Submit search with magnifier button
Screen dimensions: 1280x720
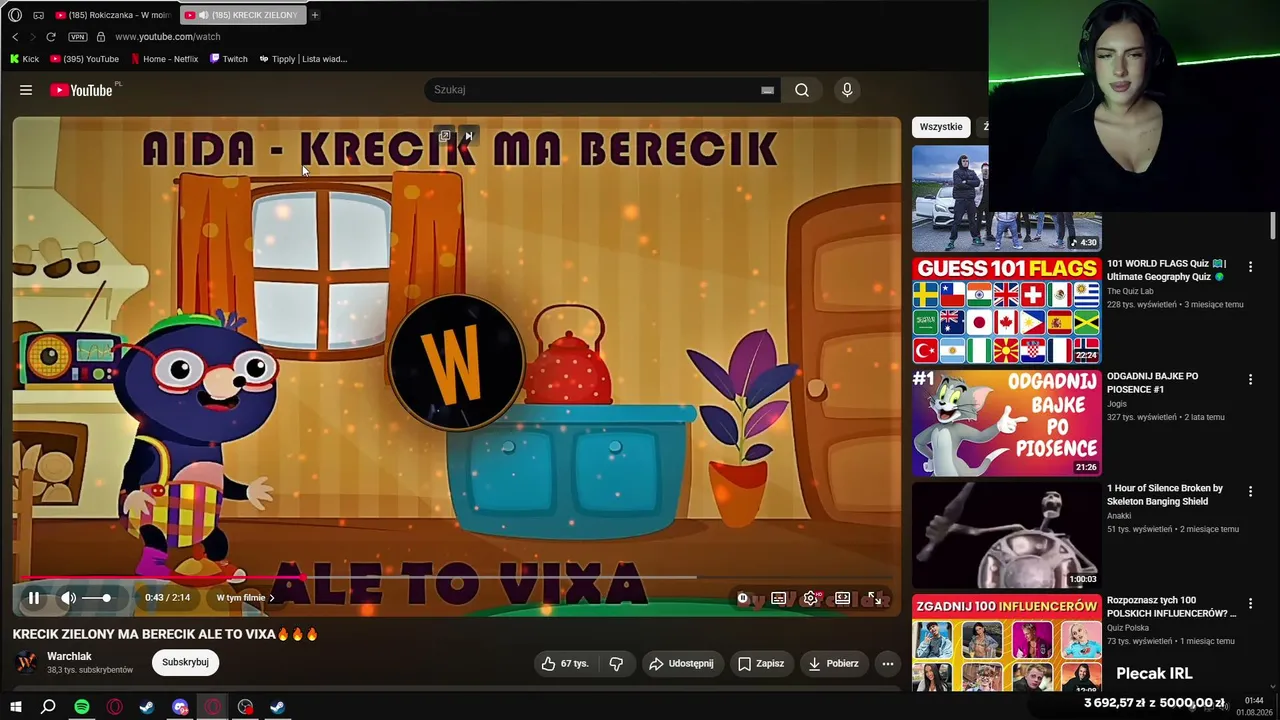point(802,90)
